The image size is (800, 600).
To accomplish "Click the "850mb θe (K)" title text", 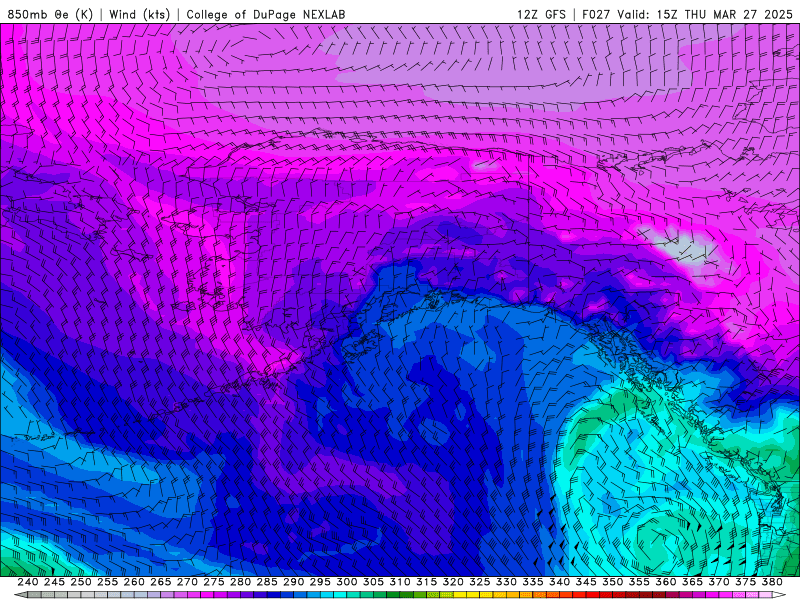I will [x=50, y=14].
